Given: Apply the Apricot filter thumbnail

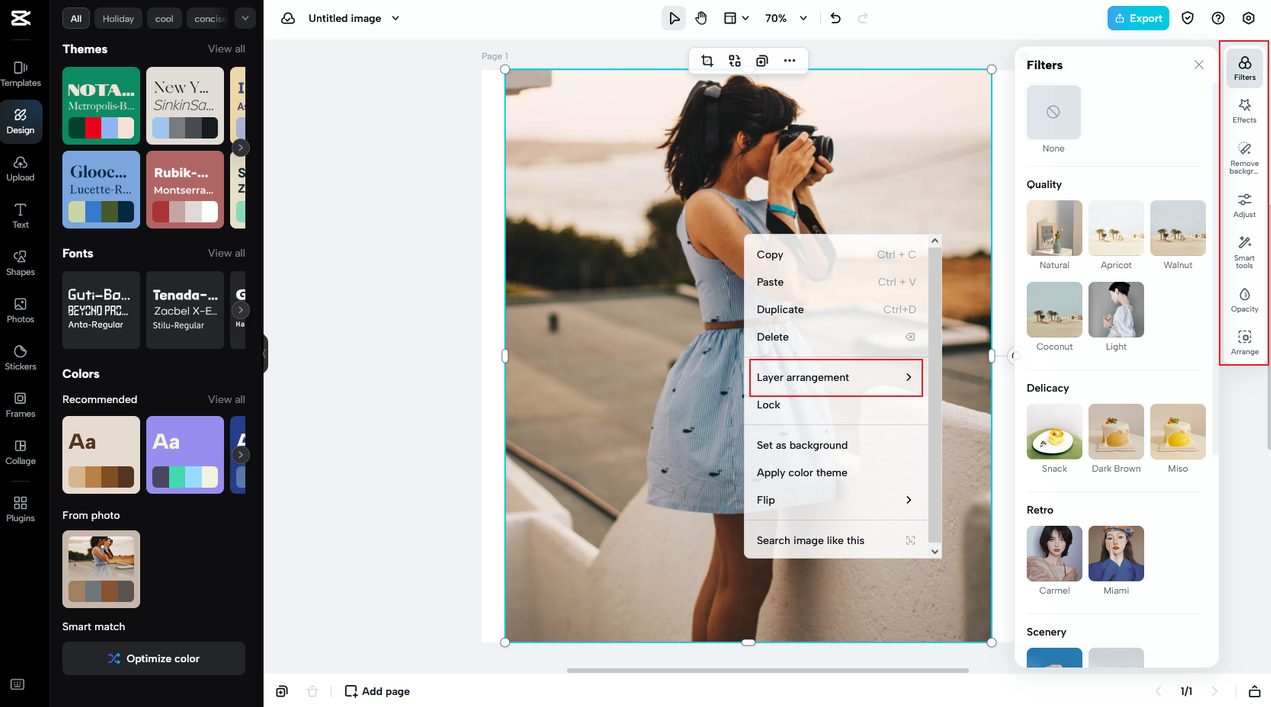Looking at the screenshot, I should [1116, 229].
